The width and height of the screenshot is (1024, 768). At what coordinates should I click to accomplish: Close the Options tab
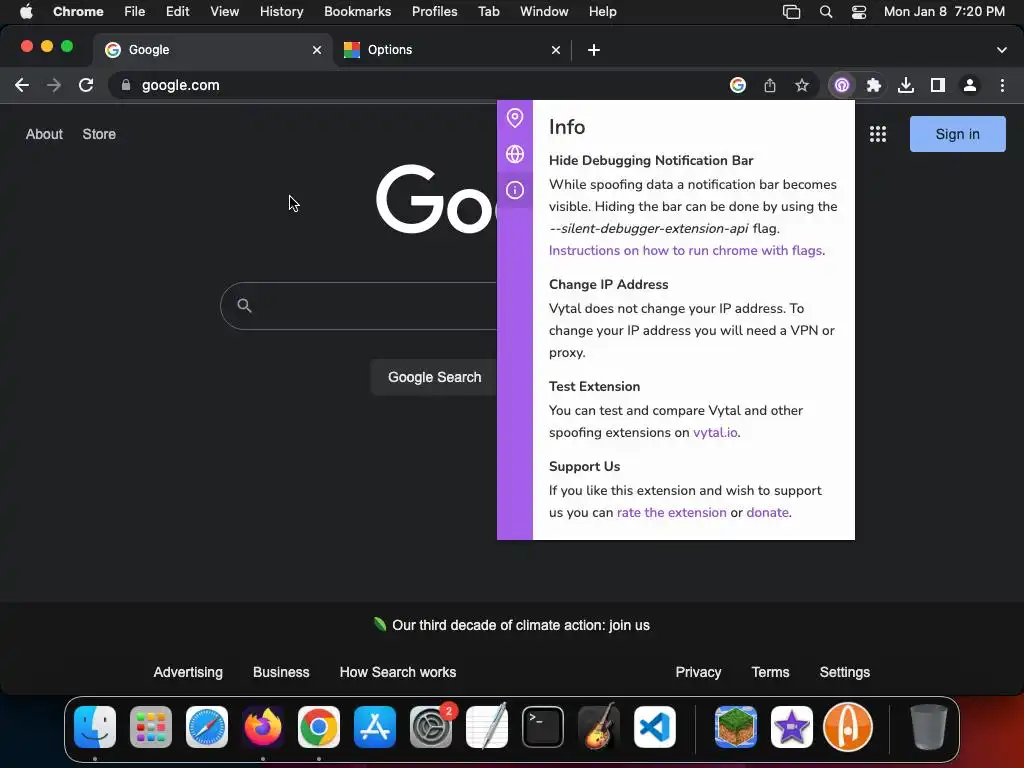point(556,50)
